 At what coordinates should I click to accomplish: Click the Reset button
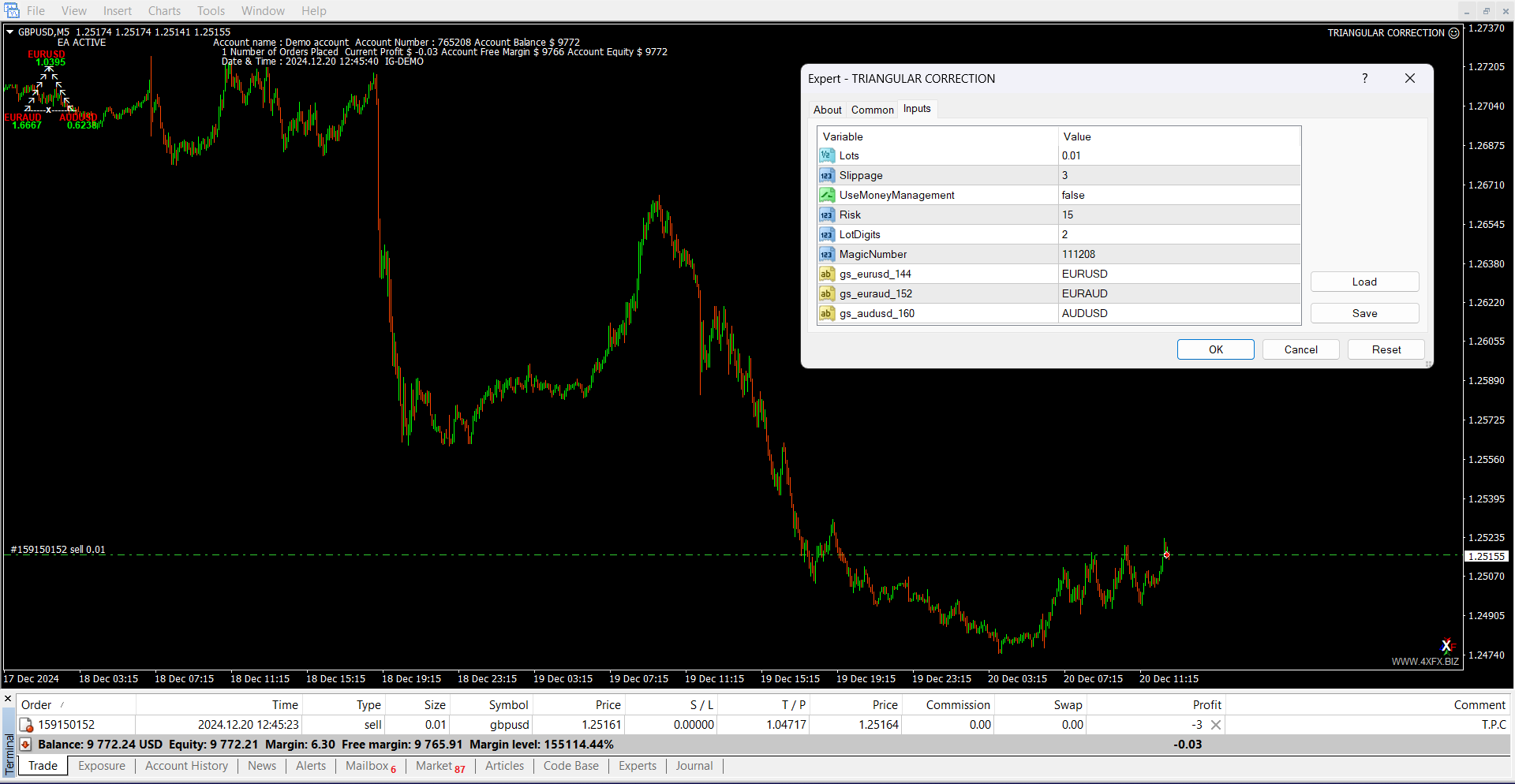(1386, 349)
